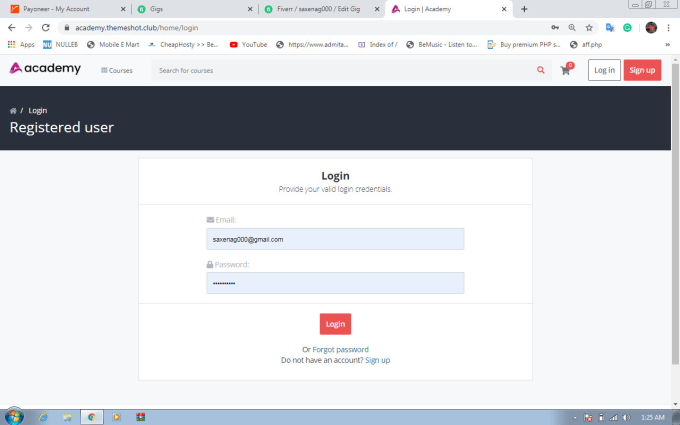The width and height of the screenshot is (680, 425).
Task: Open the Forgot password link
Action: click(x=340, y=350)
